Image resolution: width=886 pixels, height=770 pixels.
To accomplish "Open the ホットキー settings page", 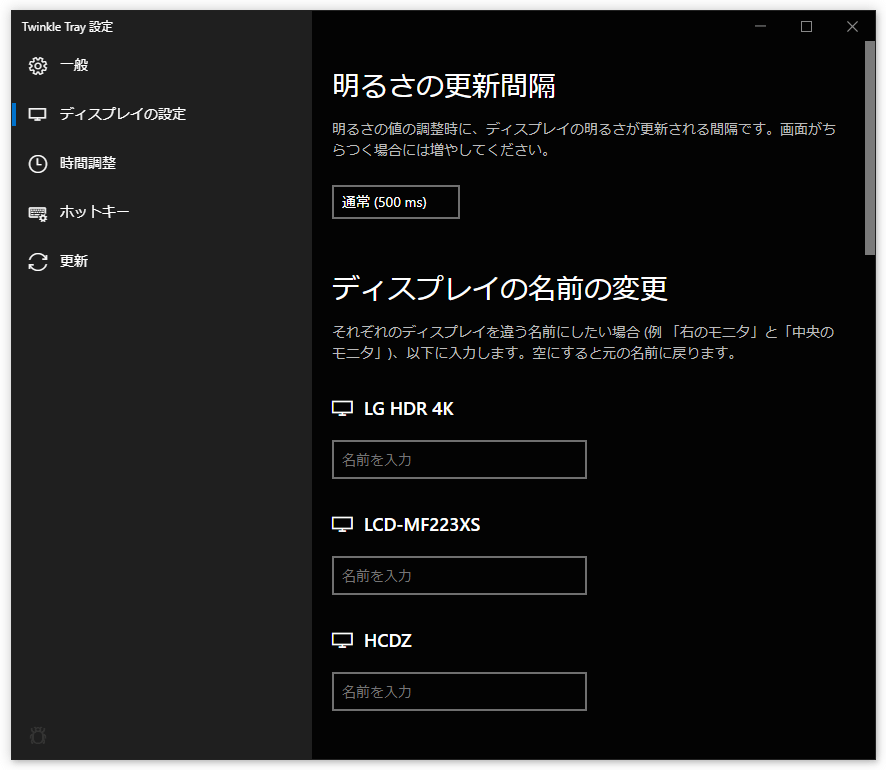I will [162, 212].
